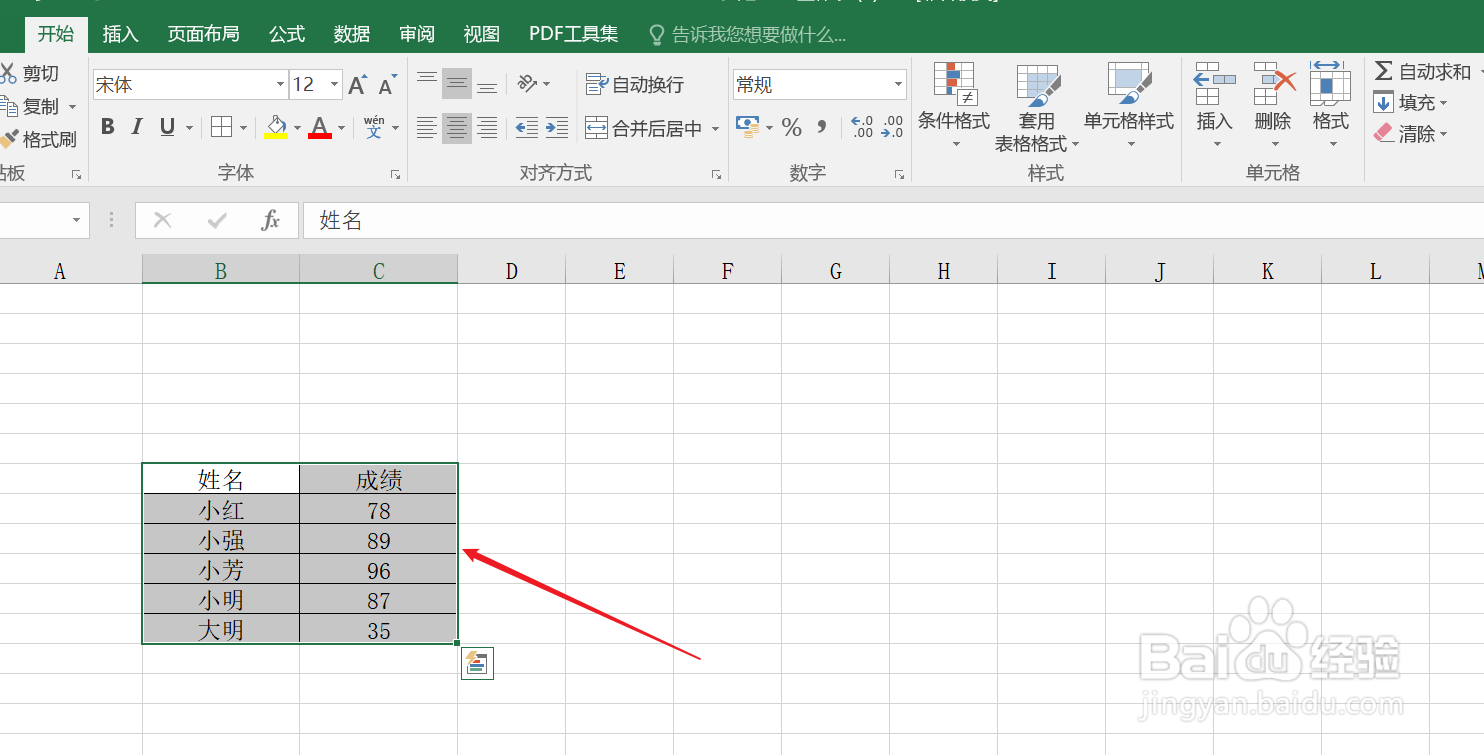Apply red font color A
Image resolution: width=1484 pixels, height=755 pixels.
coord(320,127)
